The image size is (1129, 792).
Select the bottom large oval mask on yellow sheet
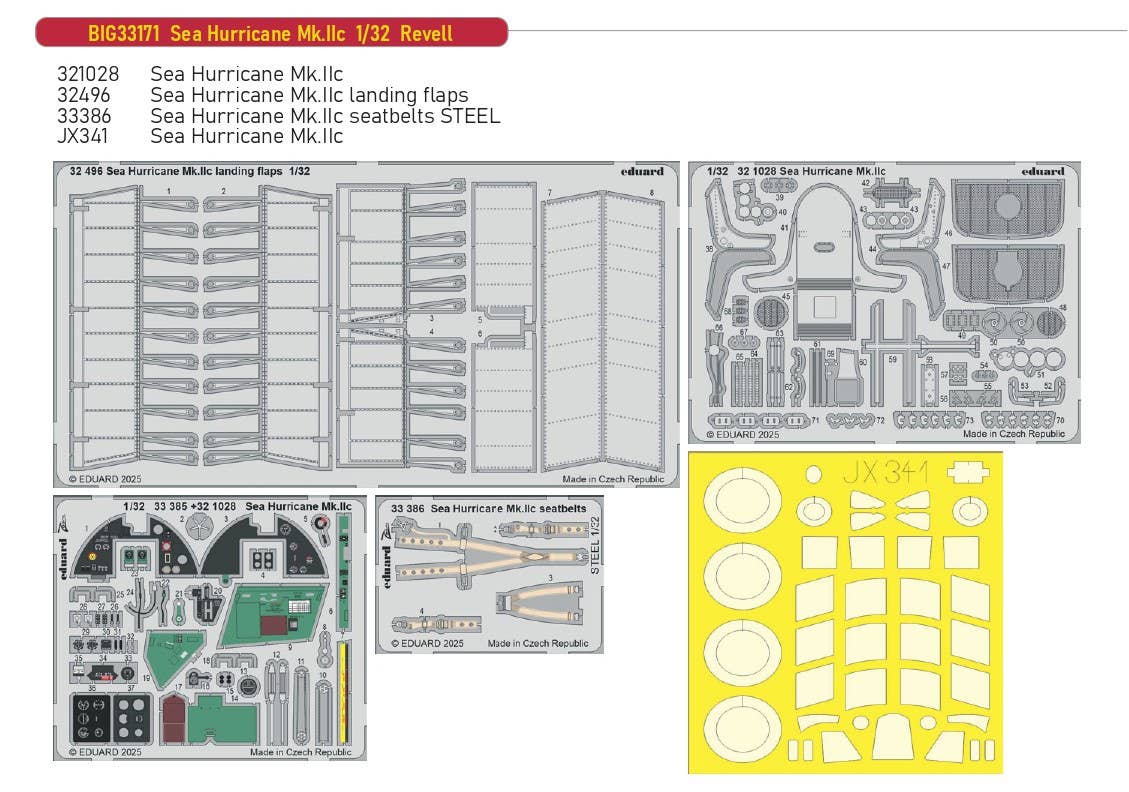point(744,727)
